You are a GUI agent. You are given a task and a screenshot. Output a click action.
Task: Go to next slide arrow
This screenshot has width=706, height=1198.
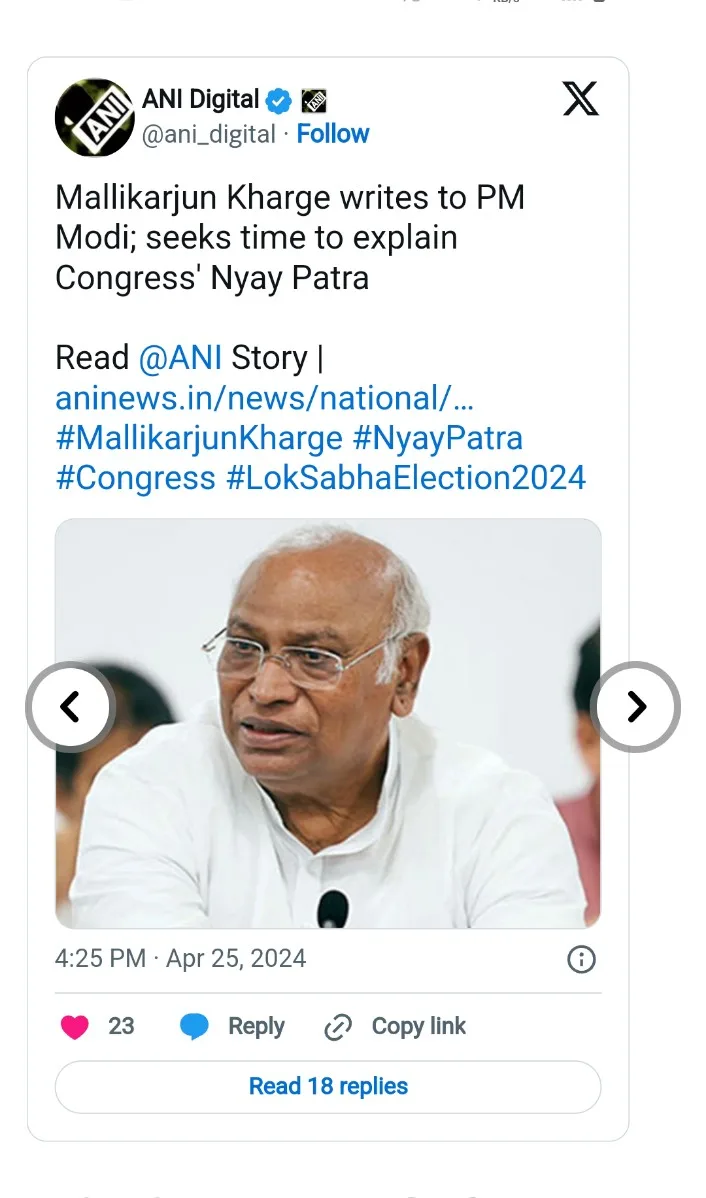tap(636, 707)
